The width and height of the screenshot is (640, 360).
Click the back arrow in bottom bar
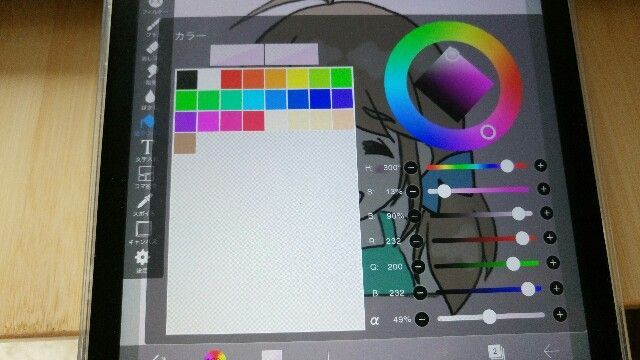click(550, 351)
